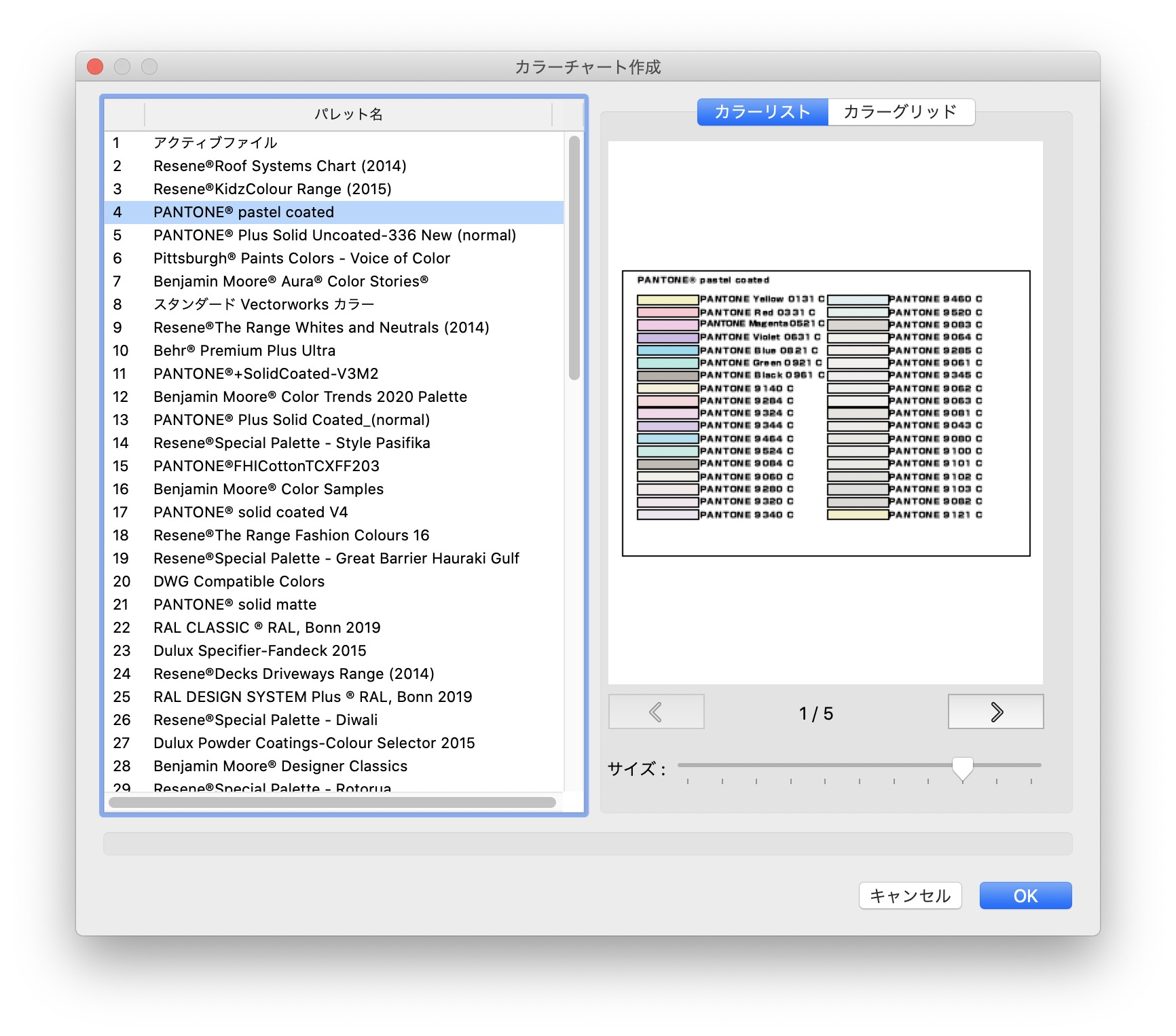Select Benjamin Moore® Aura® Color Stories® row
This screenshot has width=1176, height=1036.
click(x=334, y=281)
